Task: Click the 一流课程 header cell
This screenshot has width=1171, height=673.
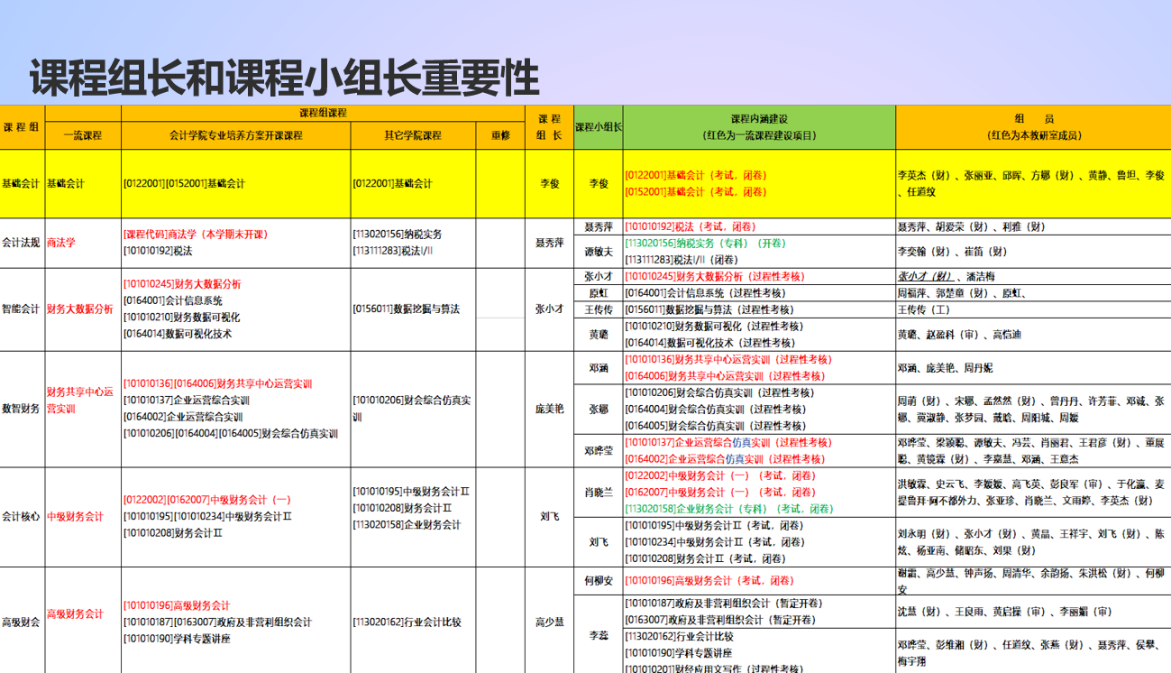Action: tap(82, 135)
